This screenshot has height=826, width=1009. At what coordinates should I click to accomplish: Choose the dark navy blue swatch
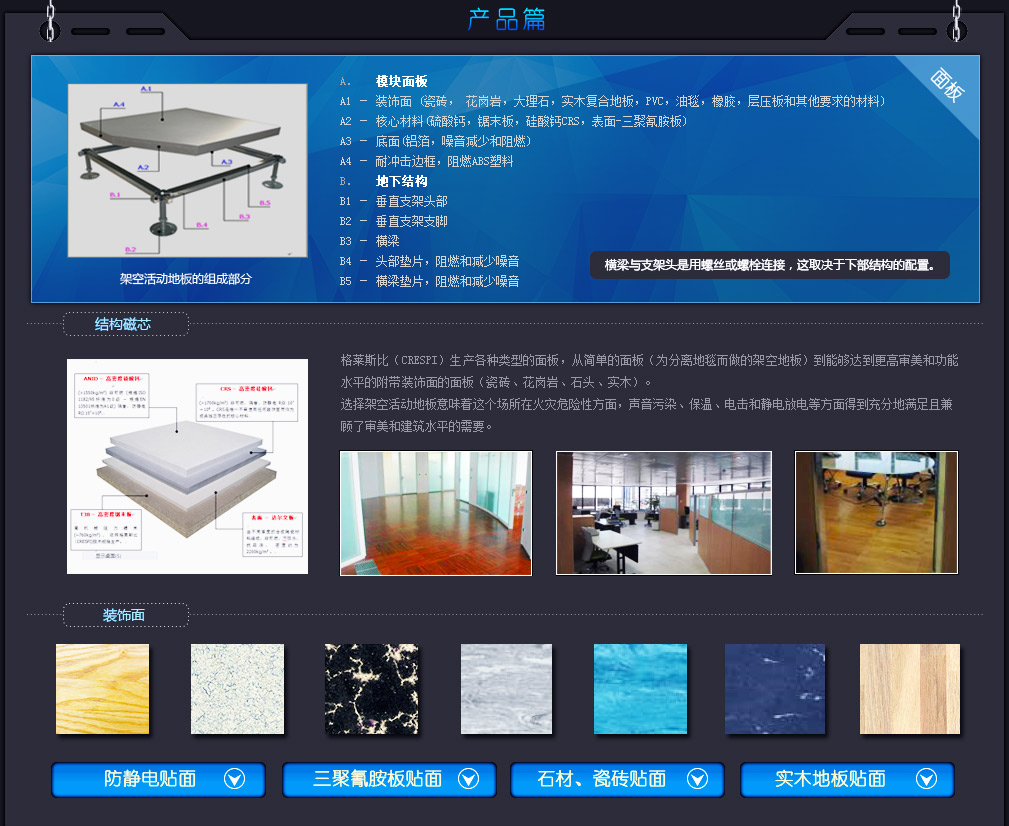click(774, 689)
